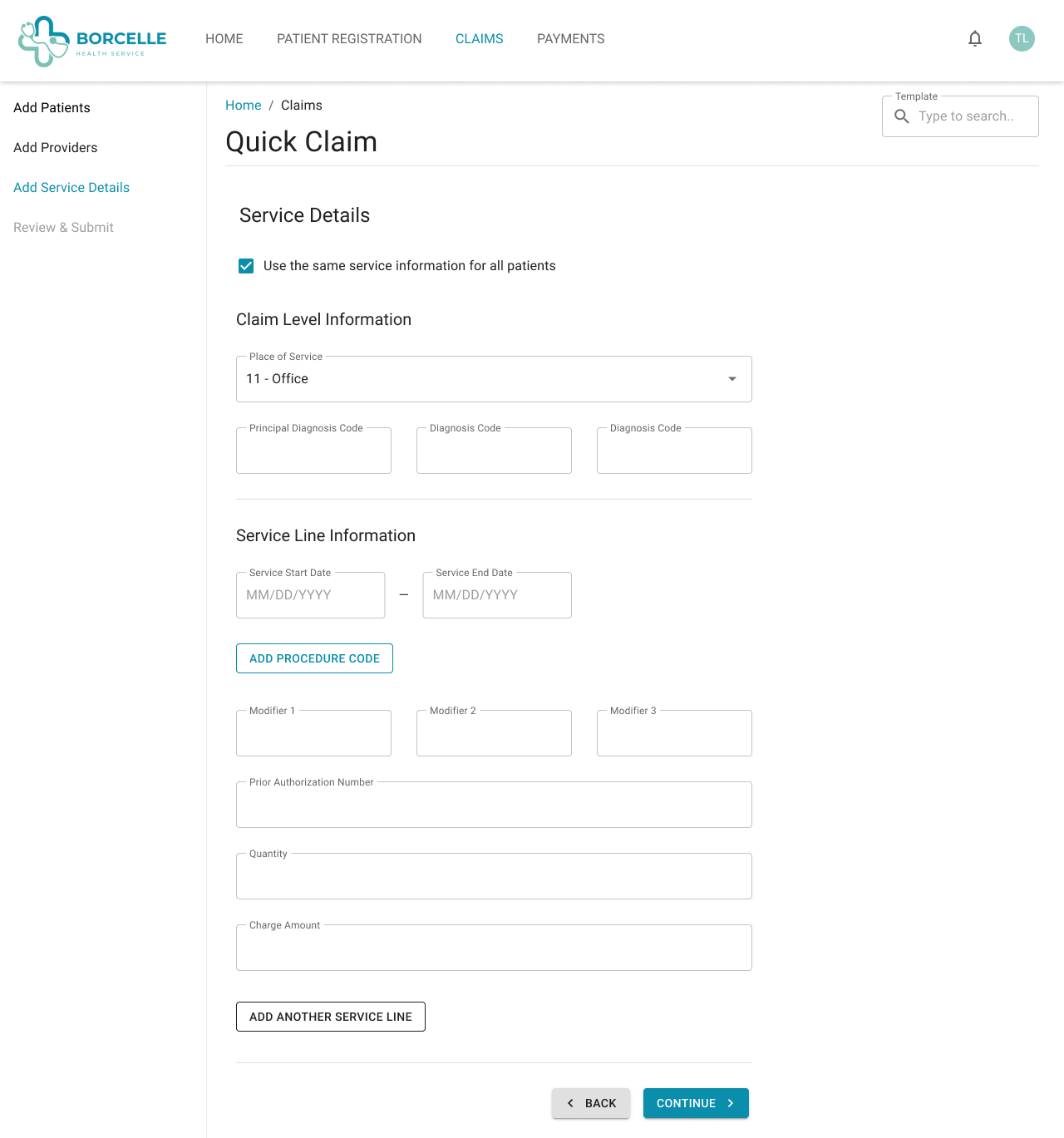
Task: Go back using the Back button
Action: (x=591, y=1103)
